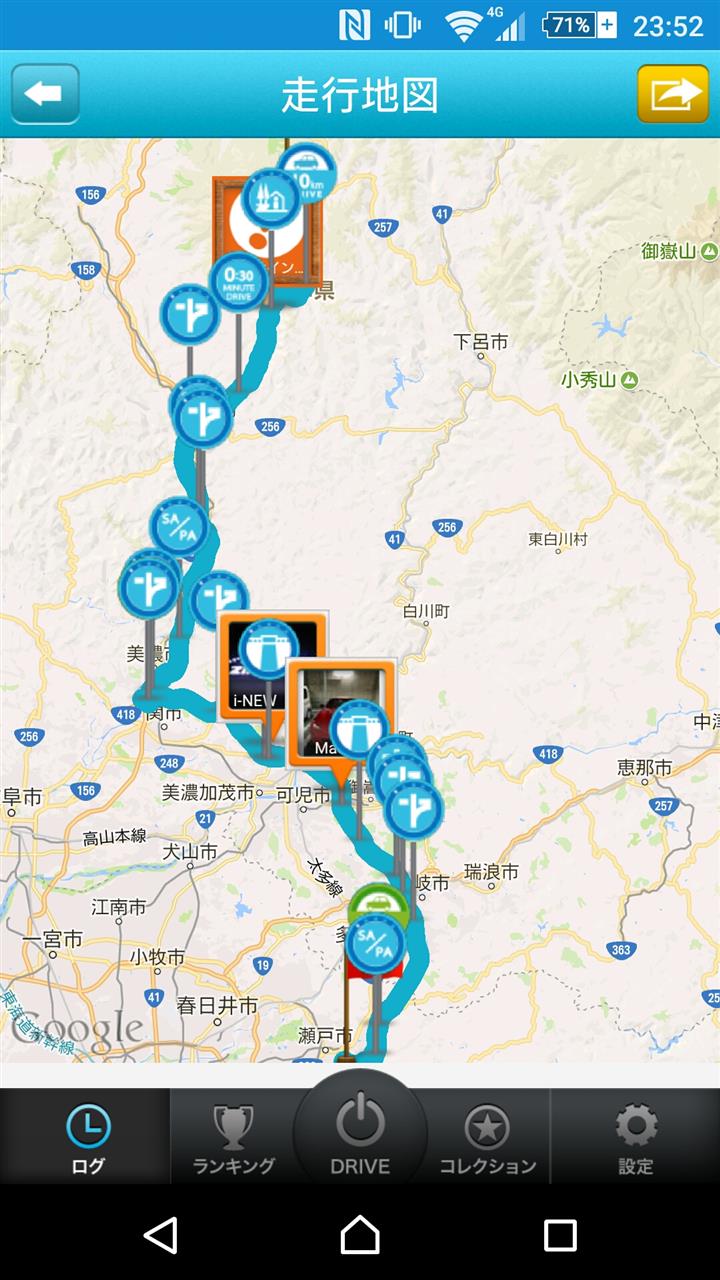Tap the back arrow button
The image size is (720, 1280).
tap(45, 94)
